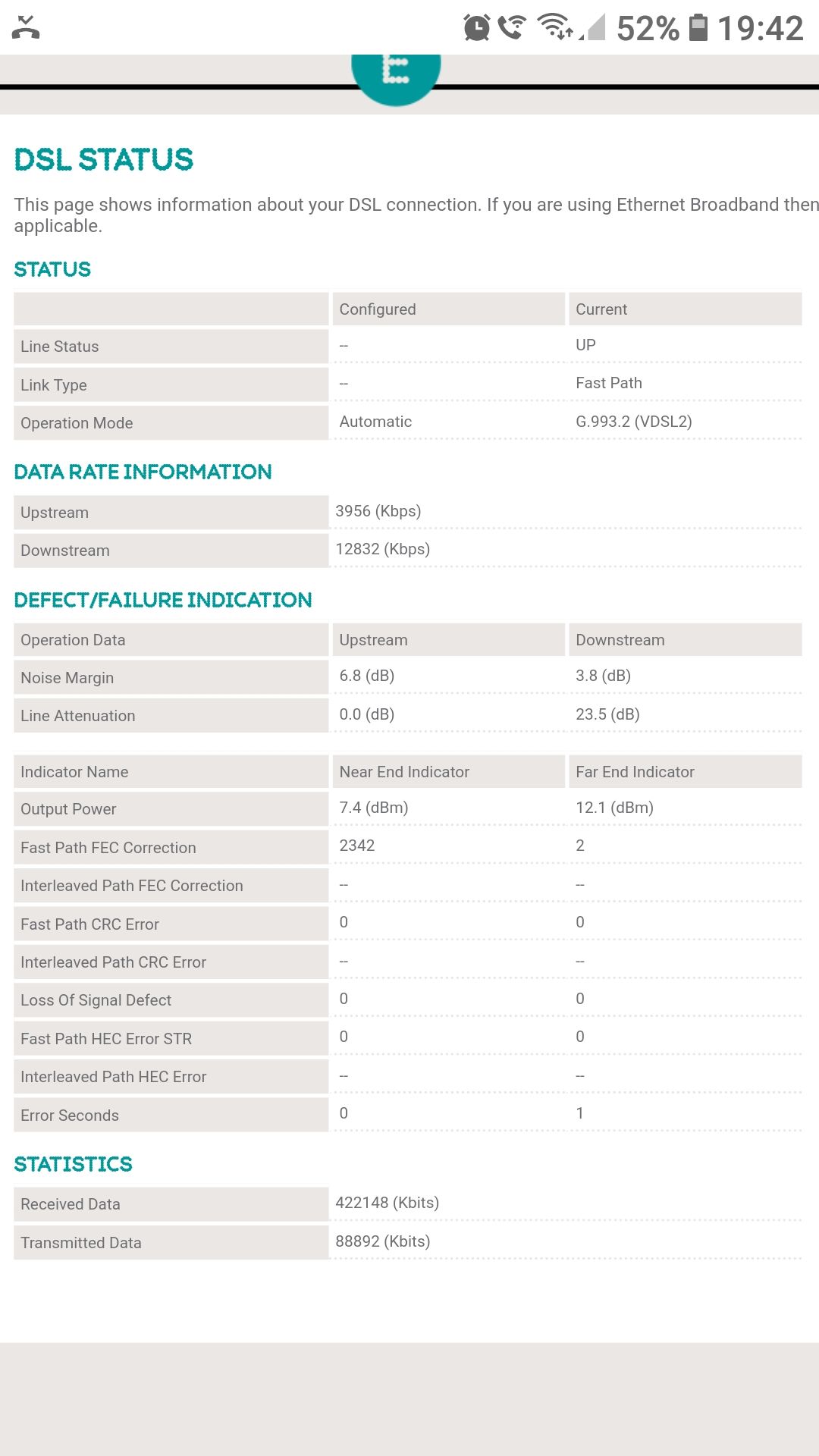The image size is (819, 1456).
Task: Tap the Operation Mode Automatic cell
Action: (x=375, y=422)
